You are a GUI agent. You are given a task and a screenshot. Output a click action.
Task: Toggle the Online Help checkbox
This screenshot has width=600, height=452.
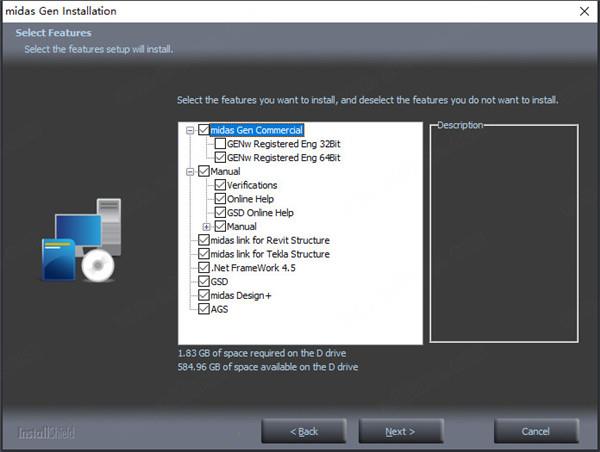point(220,199)
